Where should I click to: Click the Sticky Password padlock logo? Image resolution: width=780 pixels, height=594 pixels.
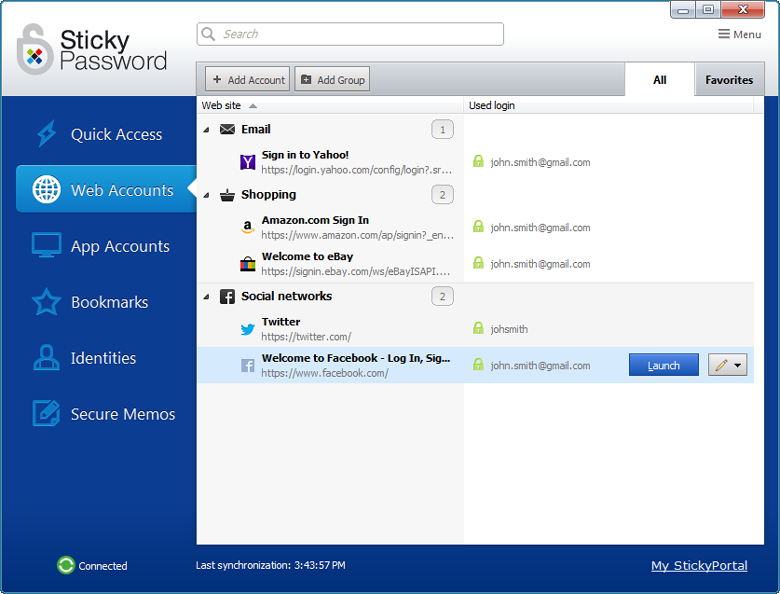[35, 49]
